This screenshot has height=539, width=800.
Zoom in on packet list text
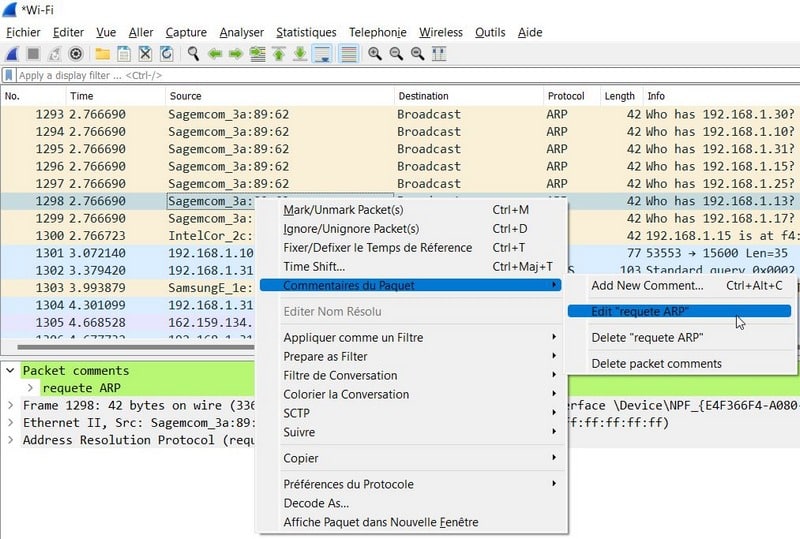(375, 54)
